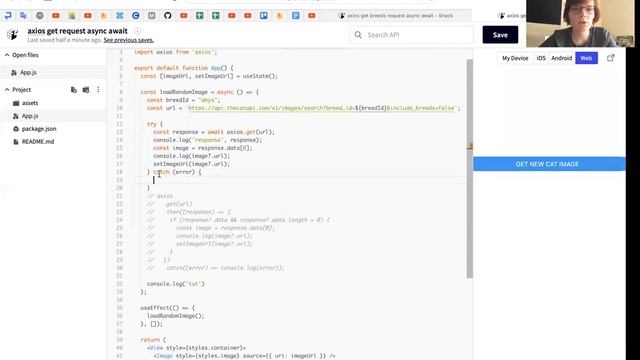Click the snack title 'axios get request async await'
The image size is (640, 360).
78,31
